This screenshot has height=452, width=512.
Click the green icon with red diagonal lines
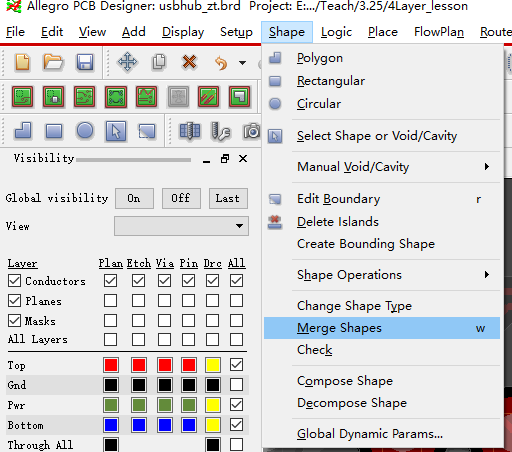pyautogui.click(x=209, y=97)
